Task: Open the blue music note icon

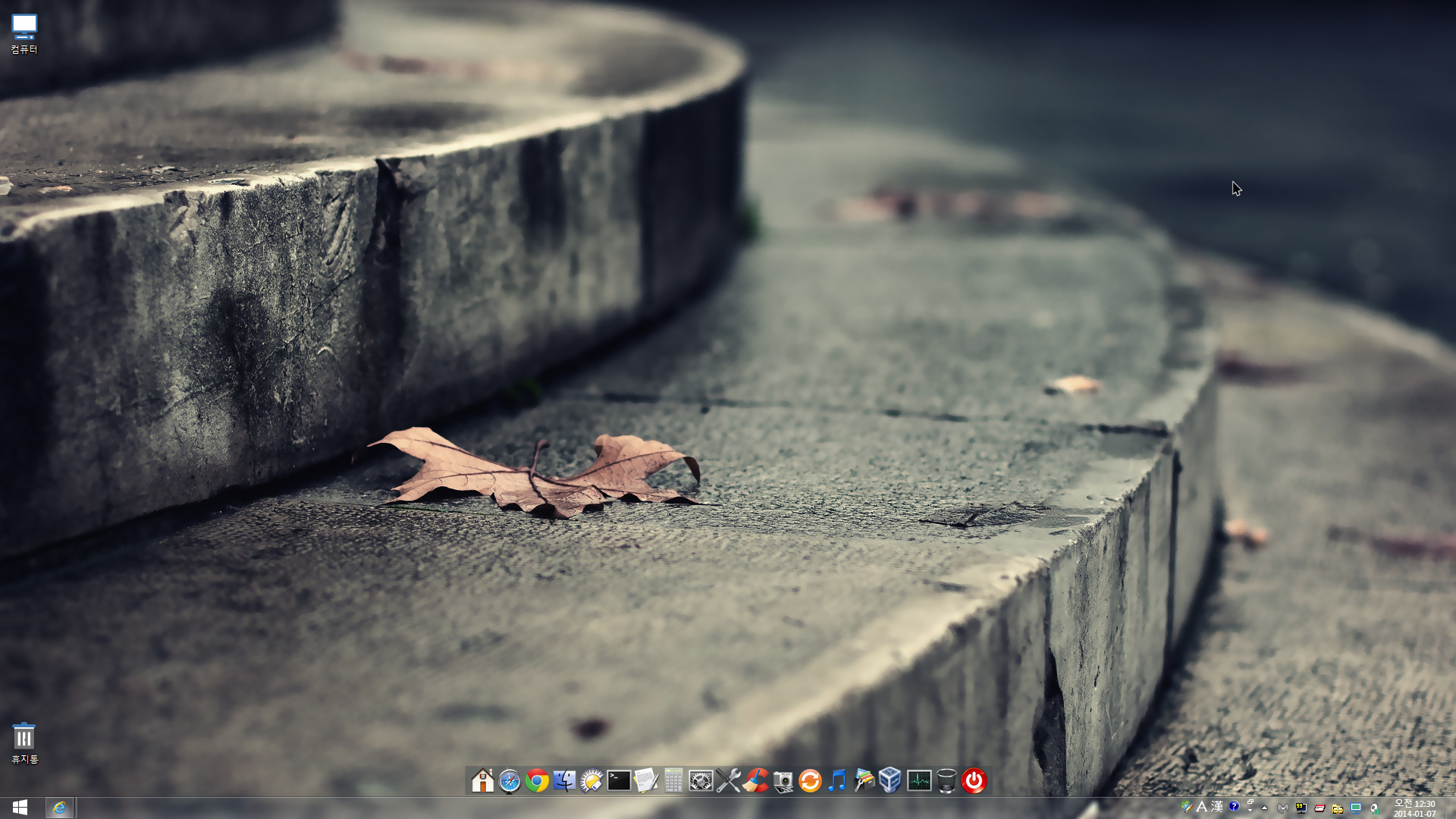Action: [x=837, y=780]
